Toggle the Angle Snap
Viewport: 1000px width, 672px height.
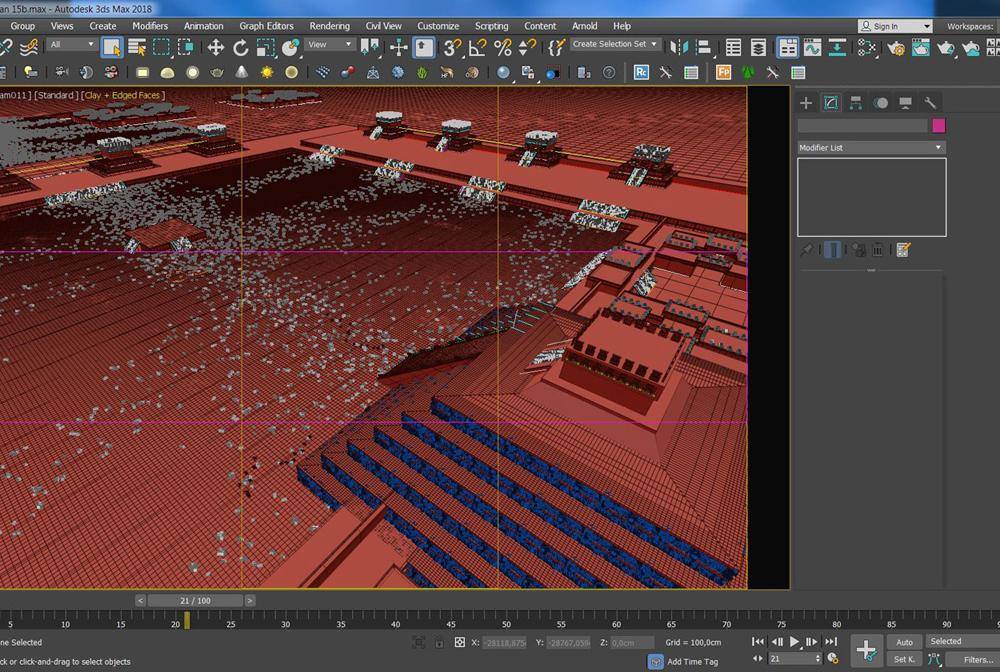478,47
